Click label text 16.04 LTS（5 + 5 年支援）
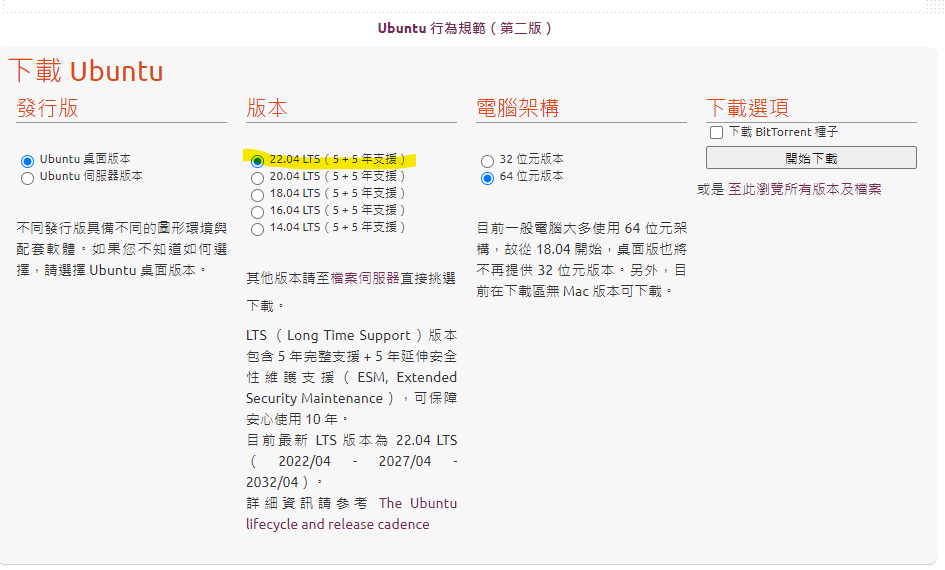This screenshot has height=570, width=945. click(x=338, y=210)
